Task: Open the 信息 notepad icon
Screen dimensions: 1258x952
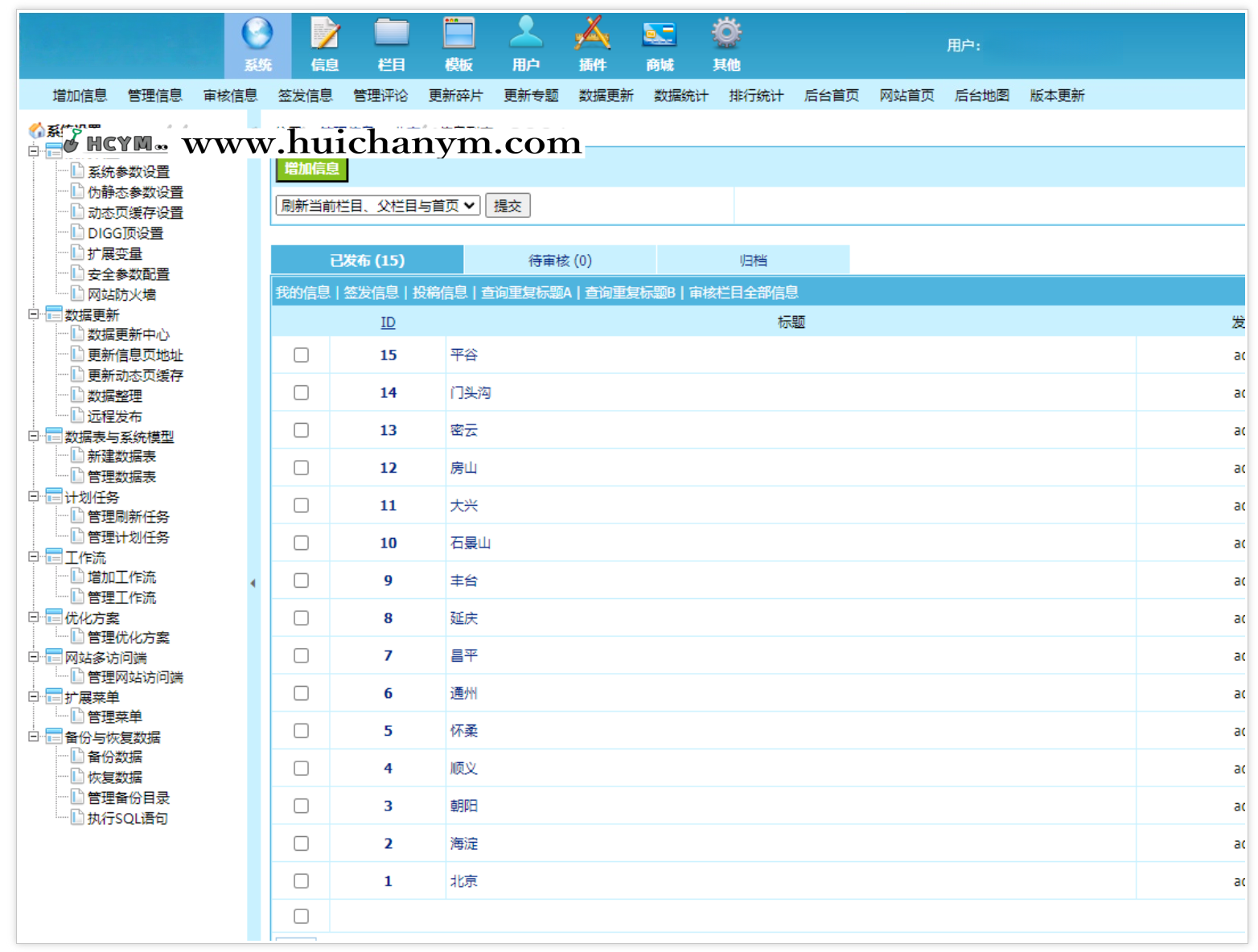Action: click(325, 35)
